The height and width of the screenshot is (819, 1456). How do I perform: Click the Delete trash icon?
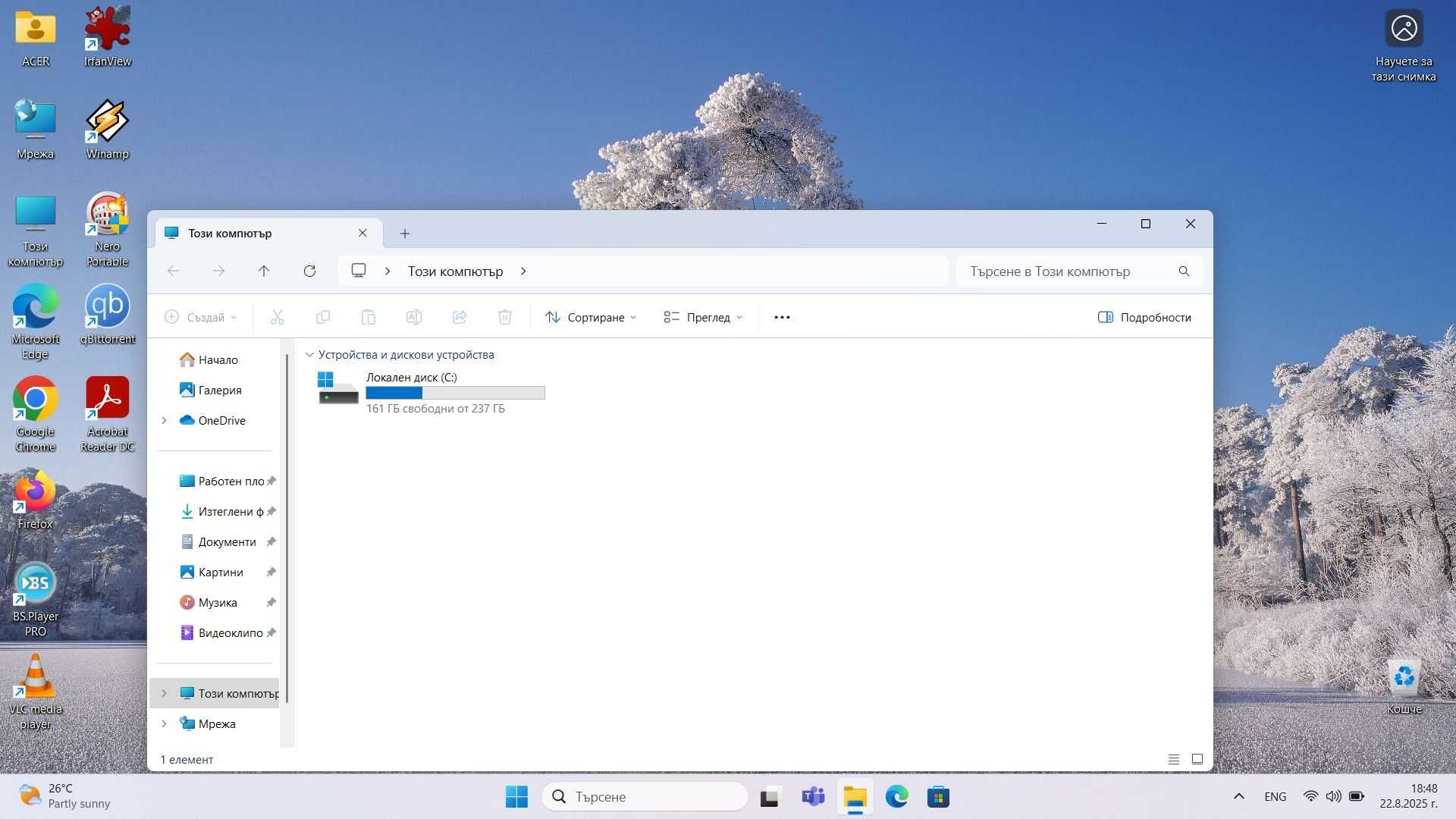point(504,317)
